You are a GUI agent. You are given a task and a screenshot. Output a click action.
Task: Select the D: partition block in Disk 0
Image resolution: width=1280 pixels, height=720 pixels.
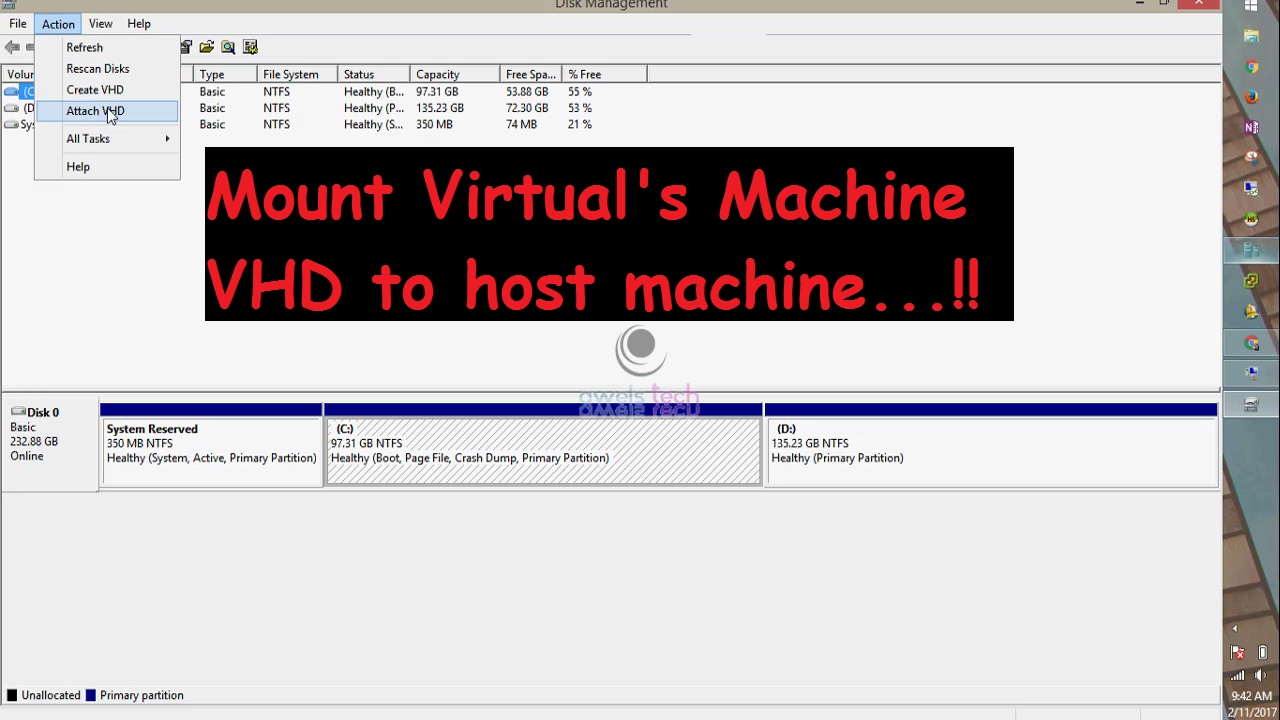tap(991, 445)
